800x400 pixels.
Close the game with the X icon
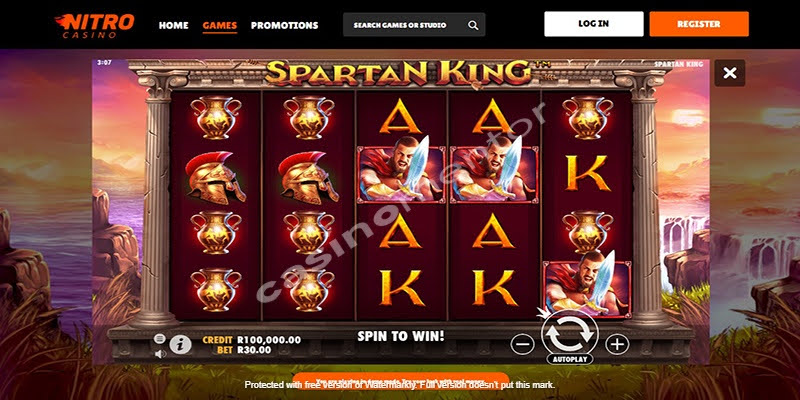[730, 73]
